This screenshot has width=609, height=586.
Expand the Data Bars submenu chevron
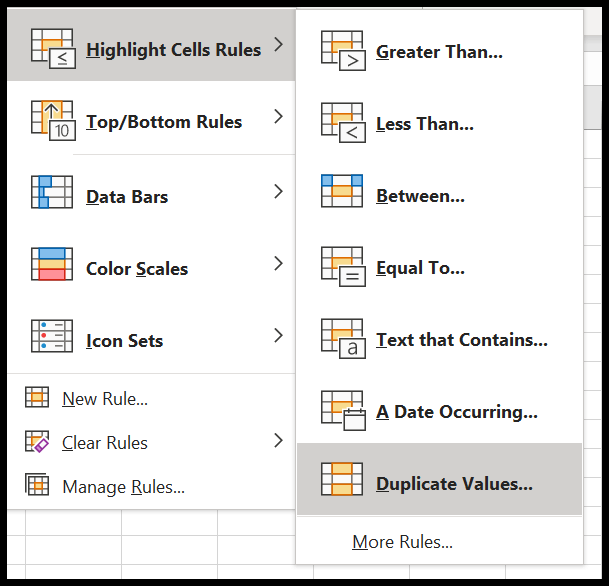coord(278,191)
